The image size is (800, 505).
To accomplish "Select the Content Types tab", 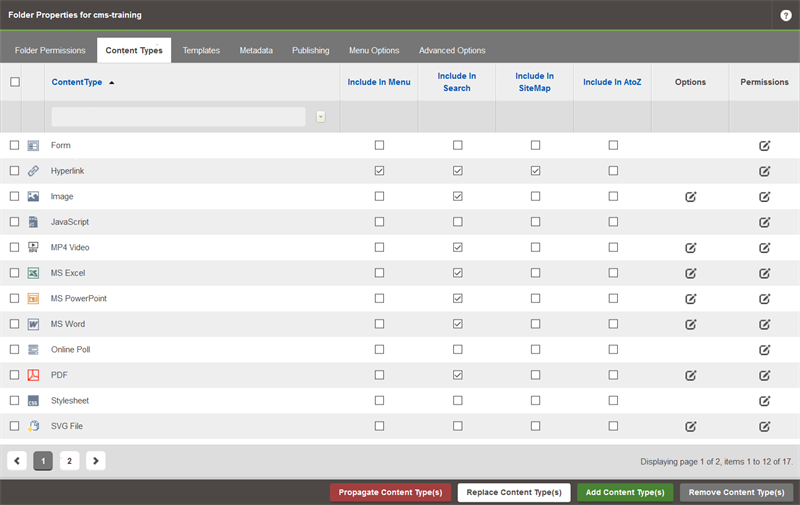I will pyautogui.click(x=134, y=50).
